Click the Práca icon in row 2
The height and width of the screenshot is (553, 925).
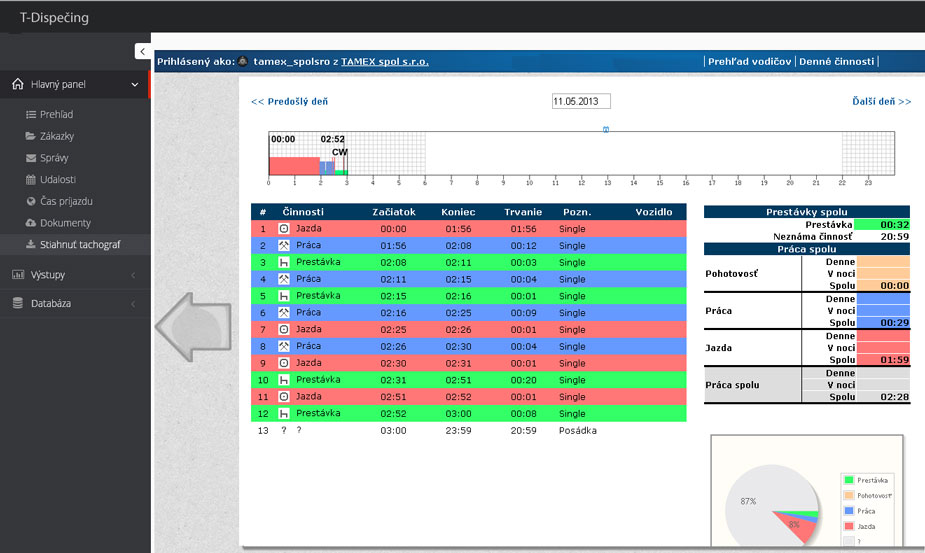coord(284,245)
